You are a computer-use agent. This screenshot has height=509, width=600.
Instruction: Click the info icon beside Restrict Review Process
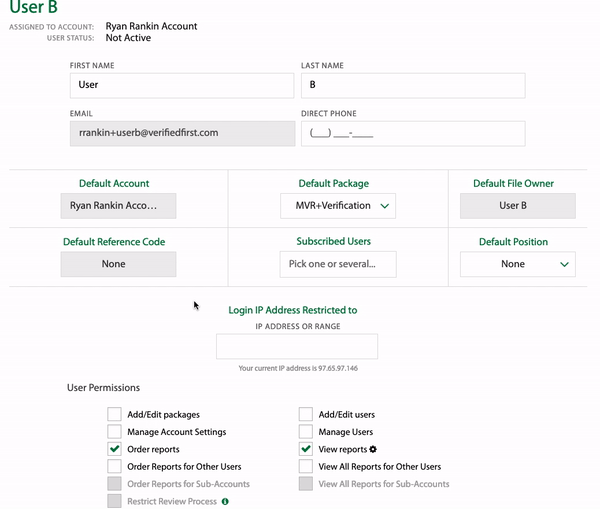225,501
